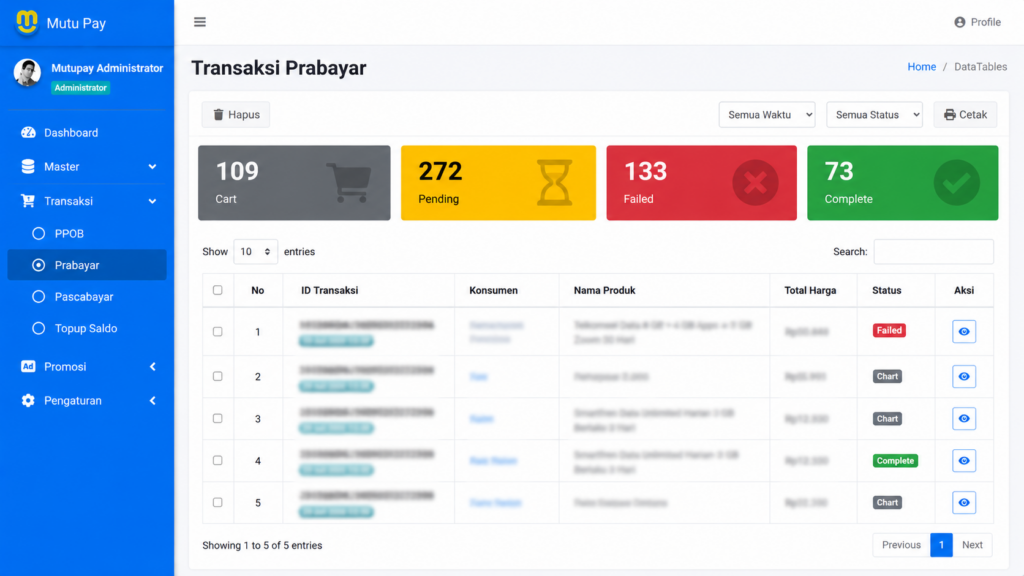
Task: Go to Home breadcrumb link
Action: pyautogui.click(x=921, y=67)
